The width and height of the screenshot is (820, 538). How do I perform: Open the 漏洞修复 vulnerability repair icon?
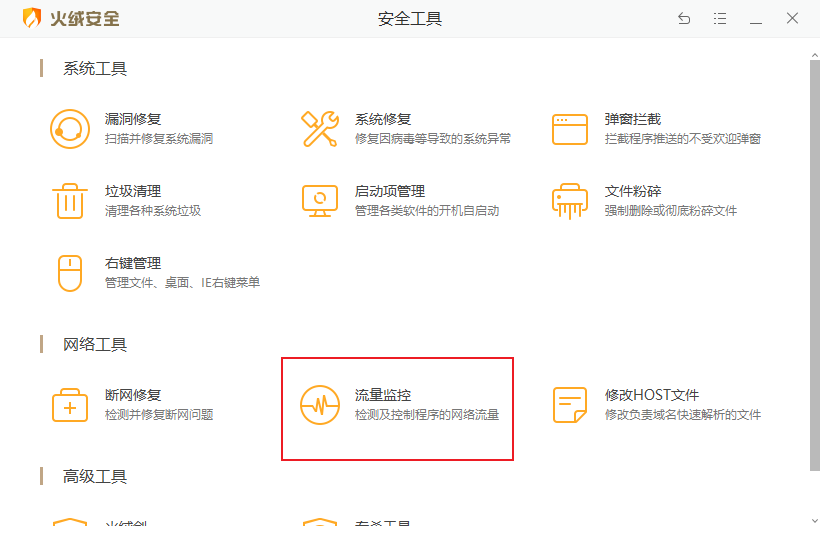pos(70,129)
